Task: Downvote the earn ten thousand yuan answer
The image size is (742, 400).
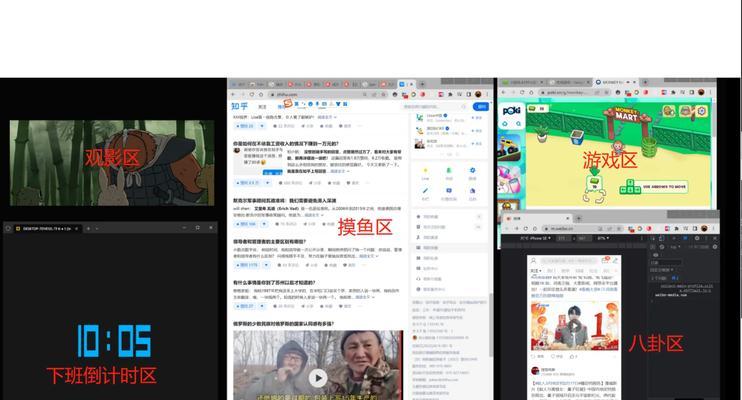Action: tap(267, 183)
